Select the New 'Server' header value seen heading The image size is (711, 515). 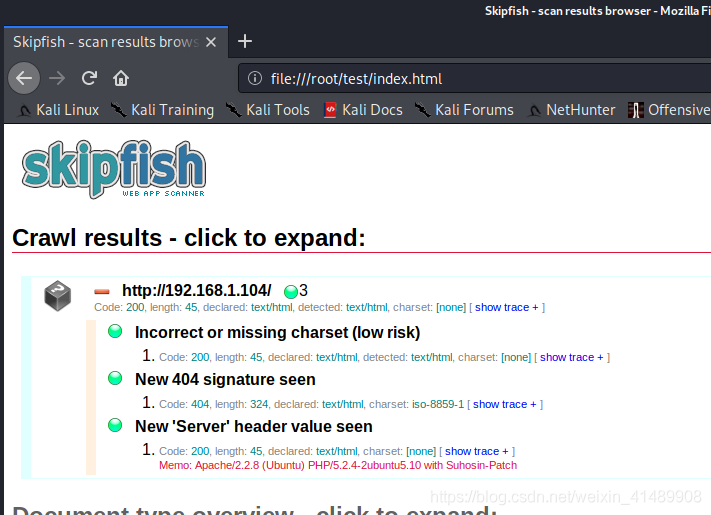(254, 426)
